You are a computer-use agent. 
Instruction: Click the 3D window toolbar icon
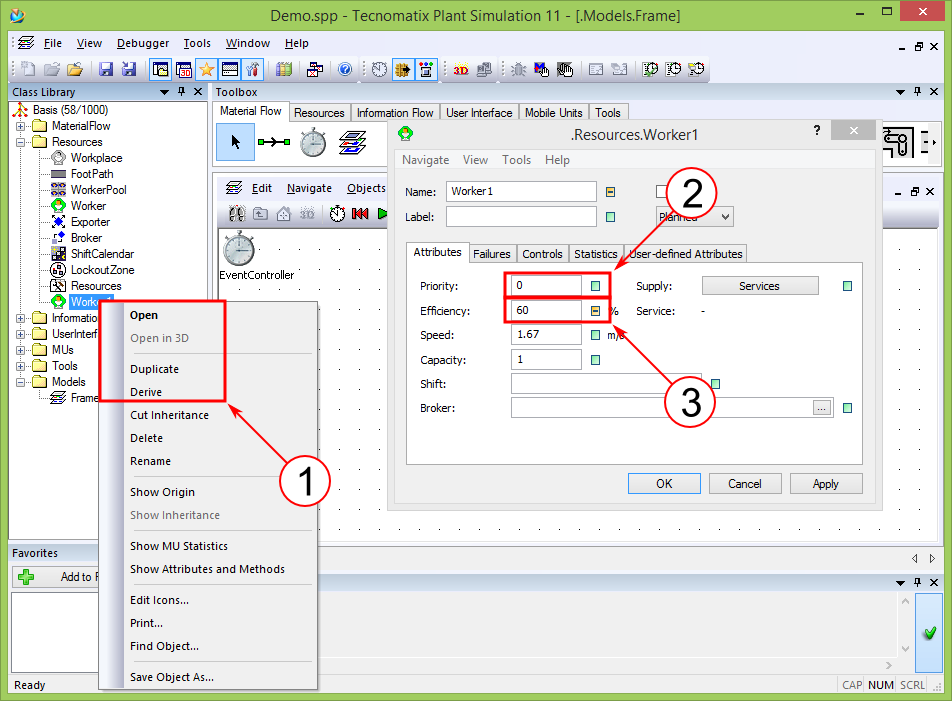pos(184,69)
